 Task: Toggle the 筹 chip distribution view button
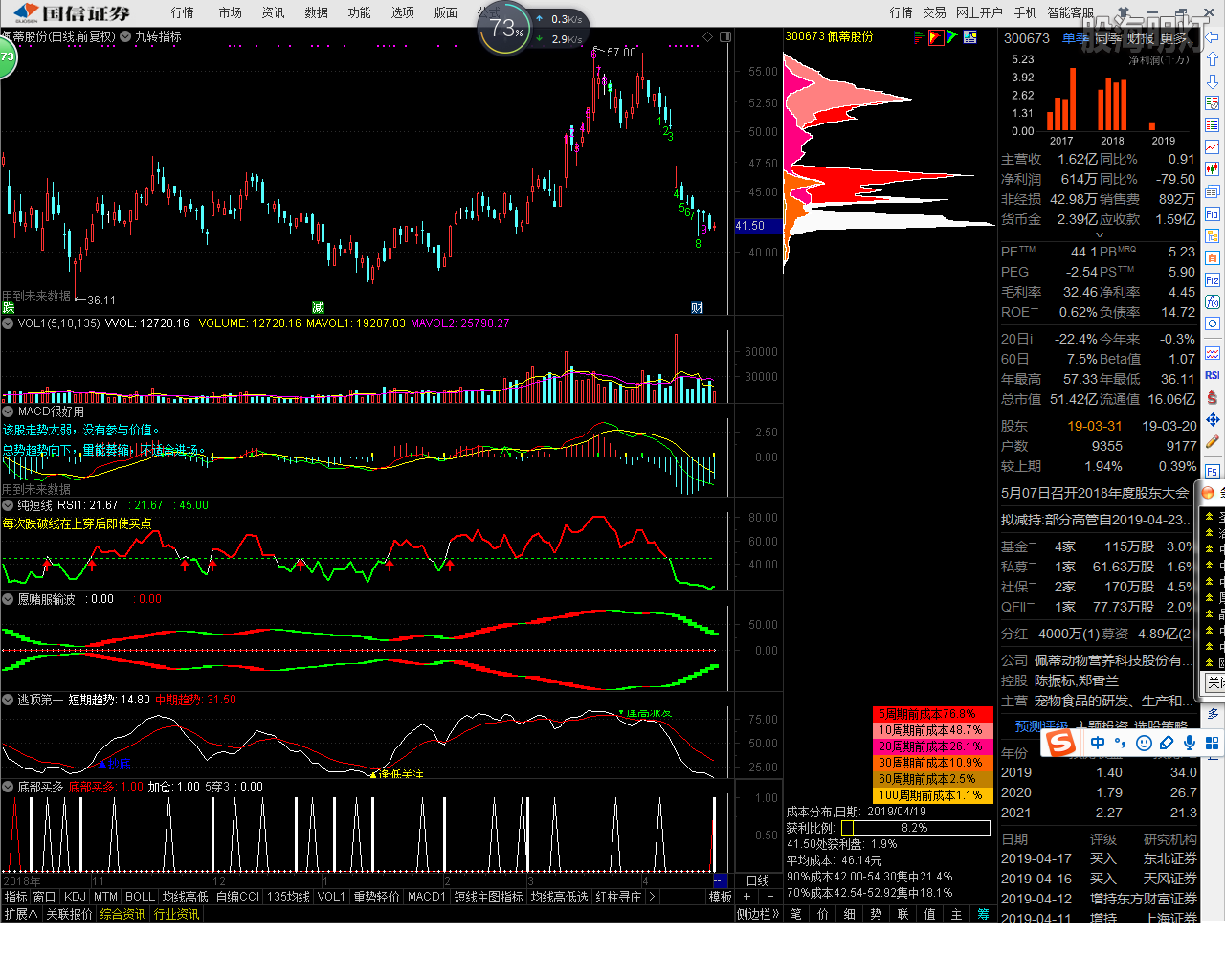pos(984,914)
